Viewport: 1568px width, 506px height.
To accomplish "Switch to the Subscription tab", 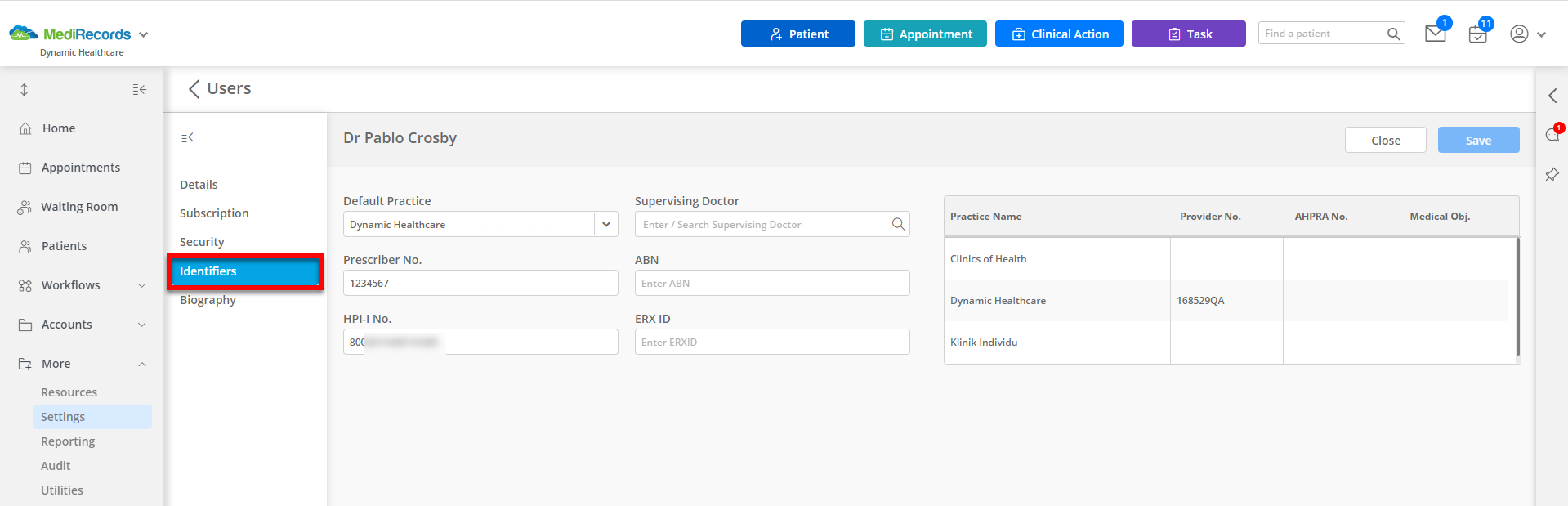I will tap(214, 213).
